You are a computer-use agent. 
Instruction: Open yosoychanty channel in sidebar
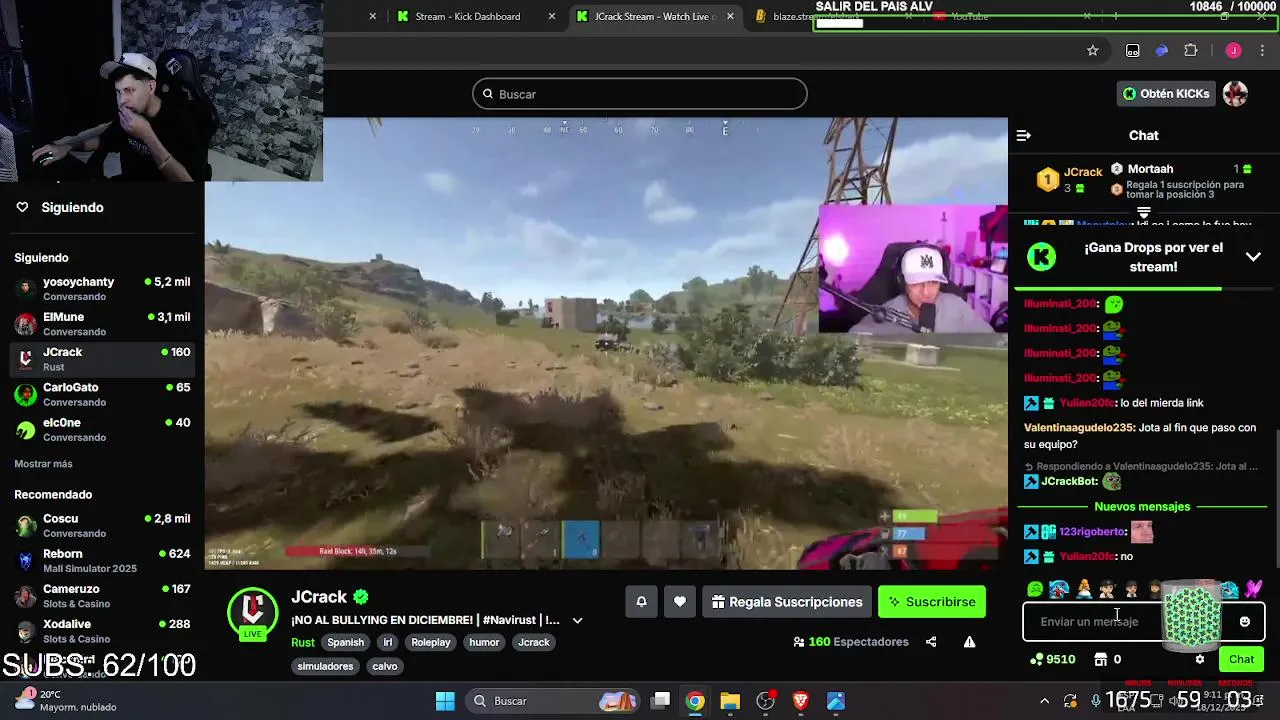coord(102,289)
